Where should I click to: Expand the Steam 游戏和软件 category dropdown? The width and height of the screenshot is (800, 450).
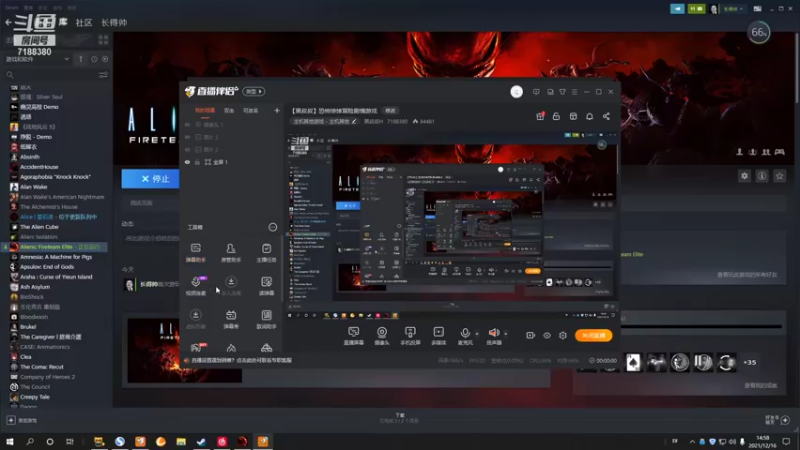67,59
